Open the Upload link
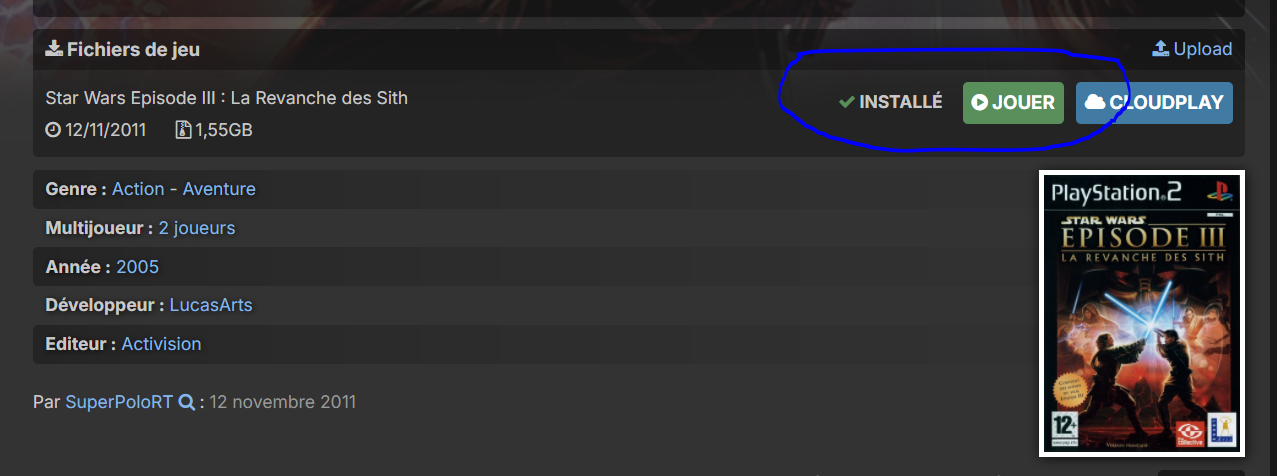The width and height of the screenshot is (1277, 476). (x=1192, y=49)
